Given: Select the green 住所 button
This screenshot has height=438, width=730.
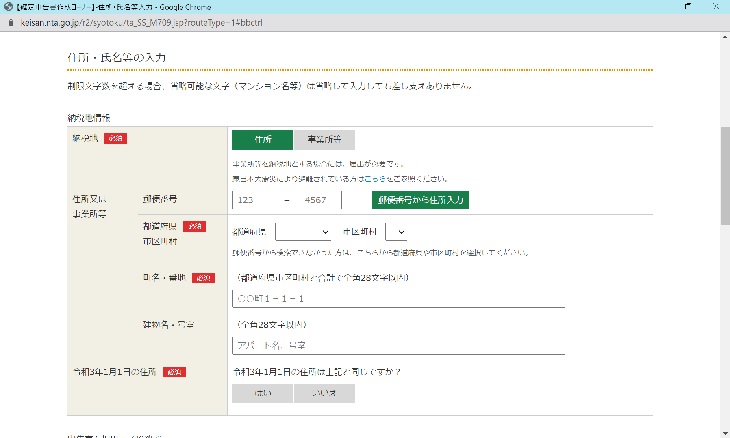Looking at the screenshot, I should pos(263,140).
